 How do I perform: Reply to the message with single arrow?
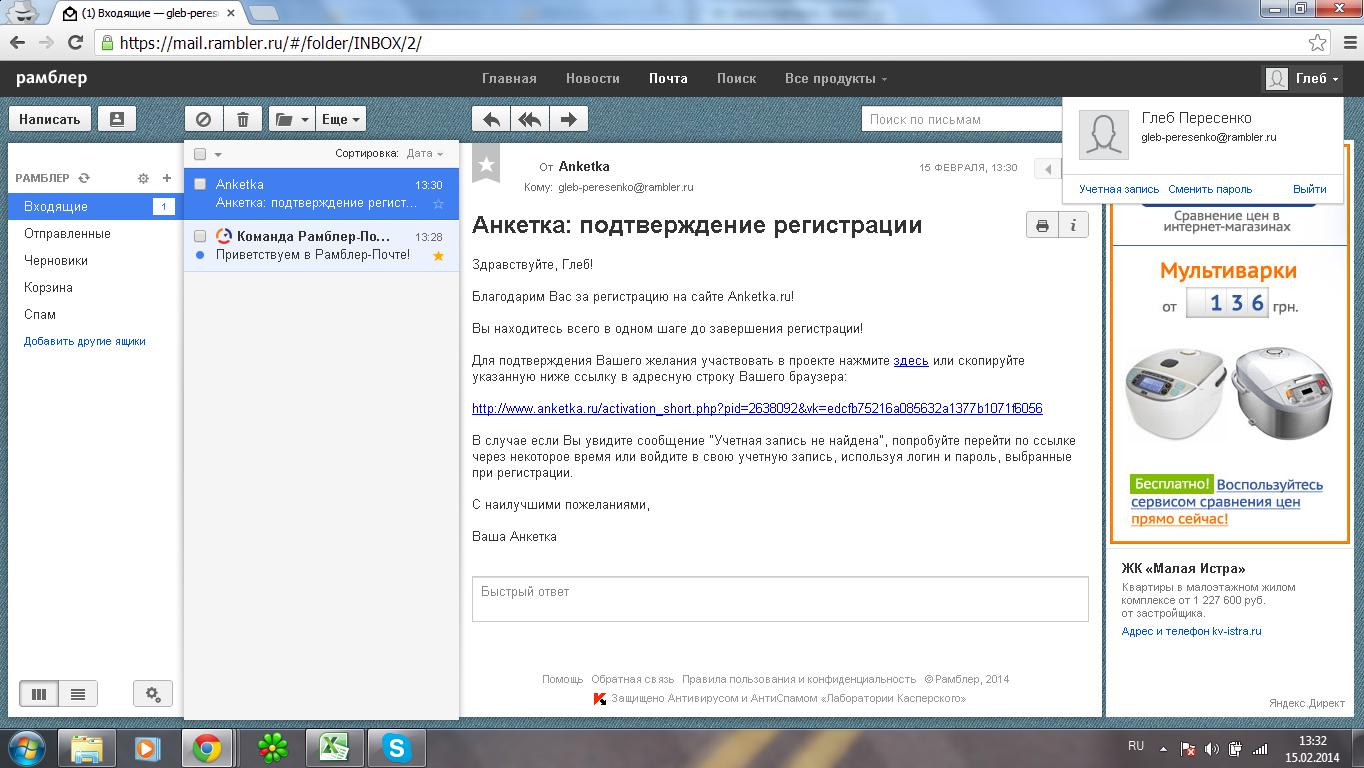pyautogui.click(x=491, y=119)
